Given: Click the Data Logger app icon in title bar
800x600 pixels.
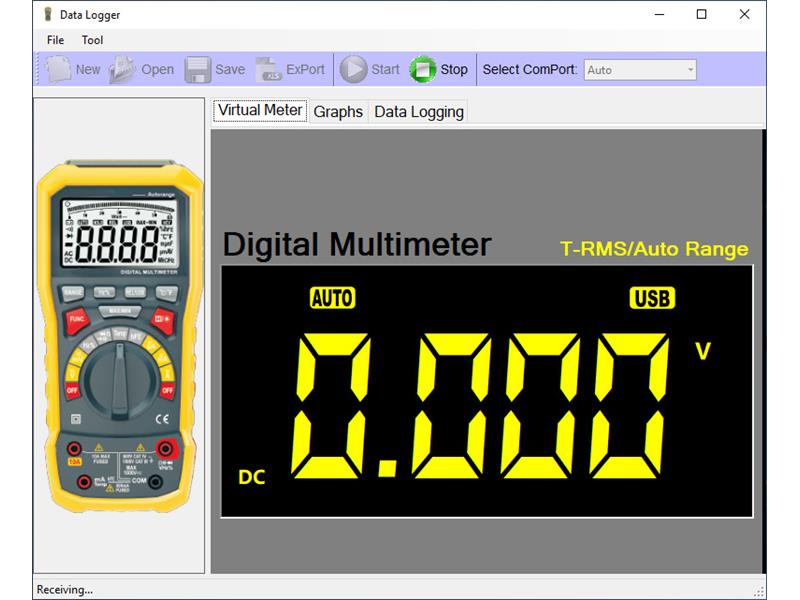Looking at the screenshot, I should click(47, 14).
